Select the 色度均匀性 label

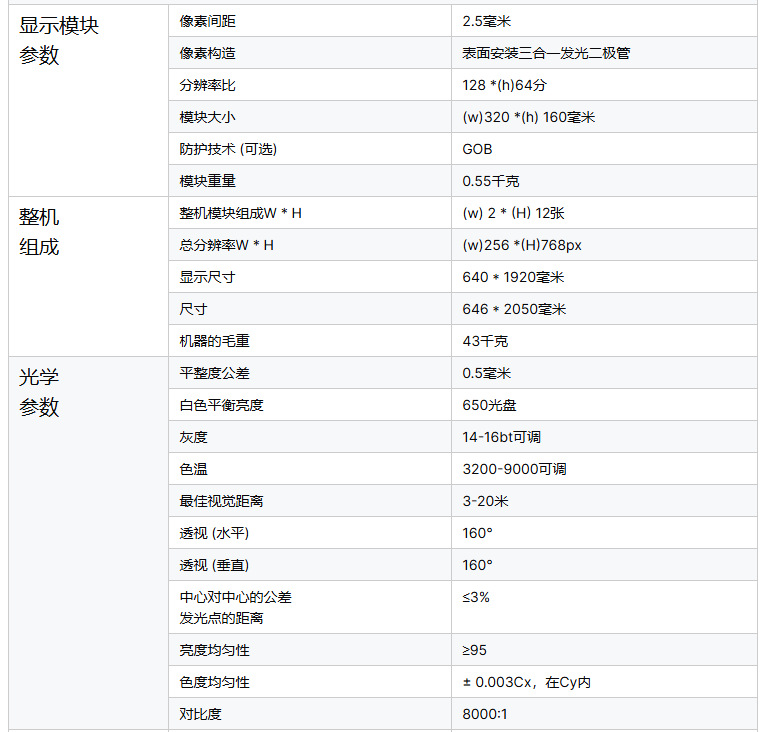(x=214, y=682)
